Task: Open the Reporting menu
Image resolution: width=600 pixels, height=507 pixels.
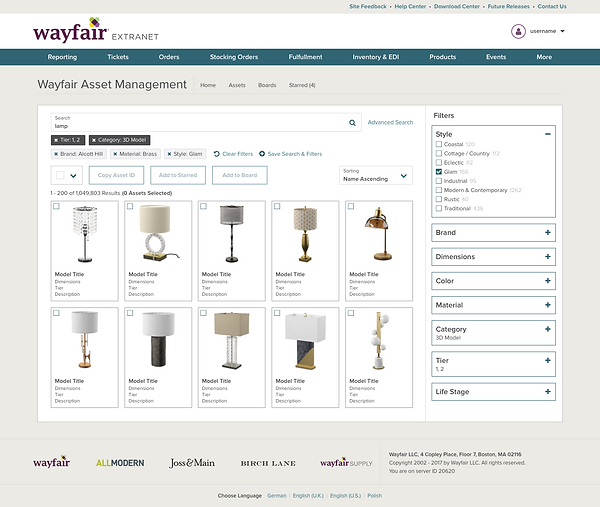Action: pyautogui.click(x=62, y=57)
